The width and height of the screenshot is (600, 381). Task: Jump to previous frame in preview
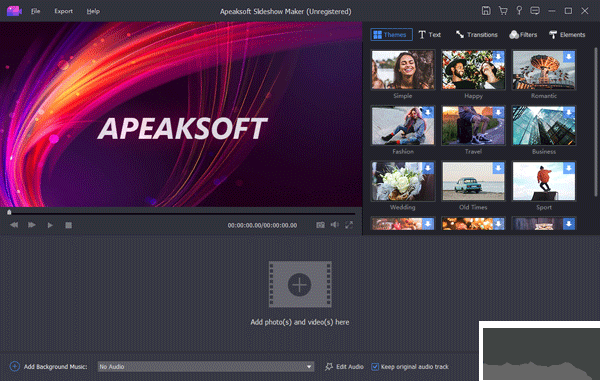tap(14, 225)
